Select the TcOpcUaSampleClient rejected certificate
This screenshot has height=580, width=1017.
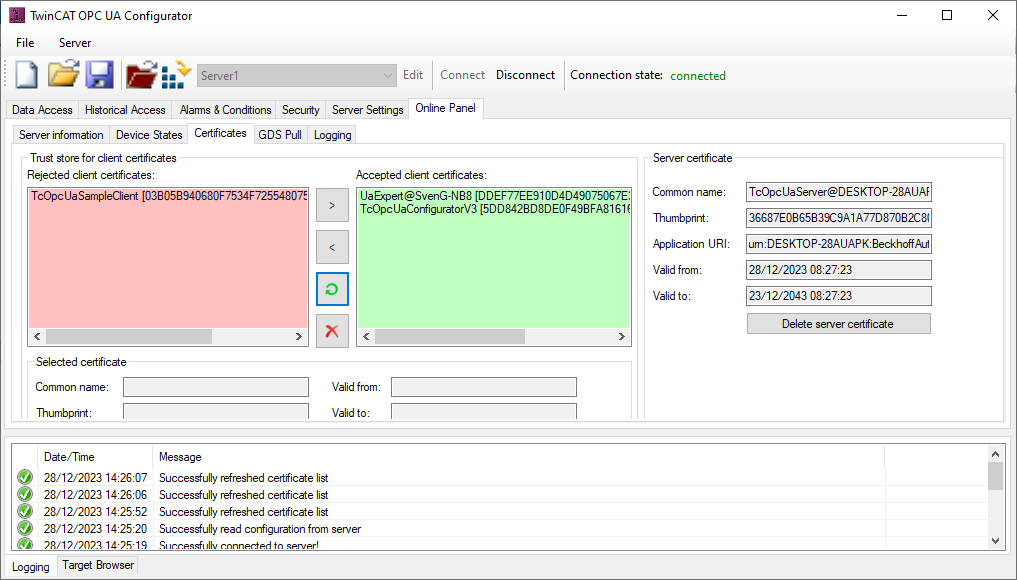[x=169, y=196]
